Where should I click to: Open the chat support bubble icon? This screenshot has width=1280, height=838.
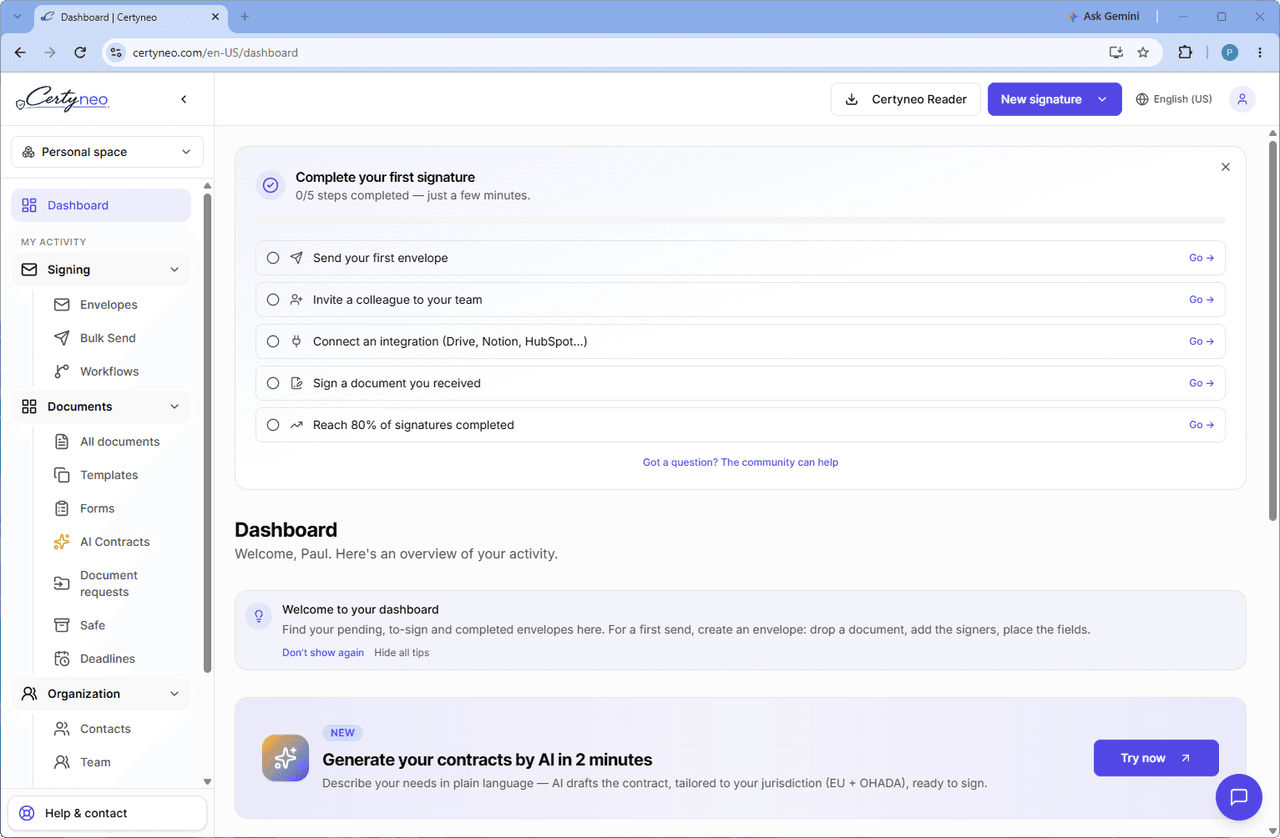point(1239,797)
